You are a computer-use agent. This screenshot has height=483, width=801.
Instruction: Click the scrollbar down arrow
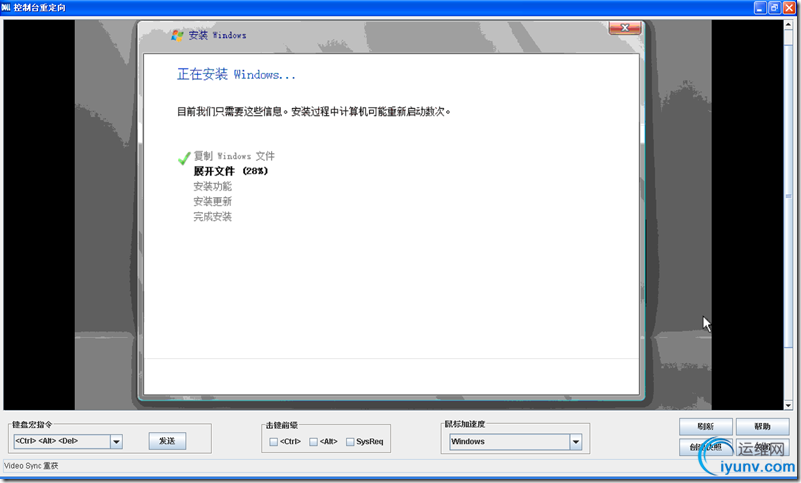pyautogui.click(x=788, y=405)
